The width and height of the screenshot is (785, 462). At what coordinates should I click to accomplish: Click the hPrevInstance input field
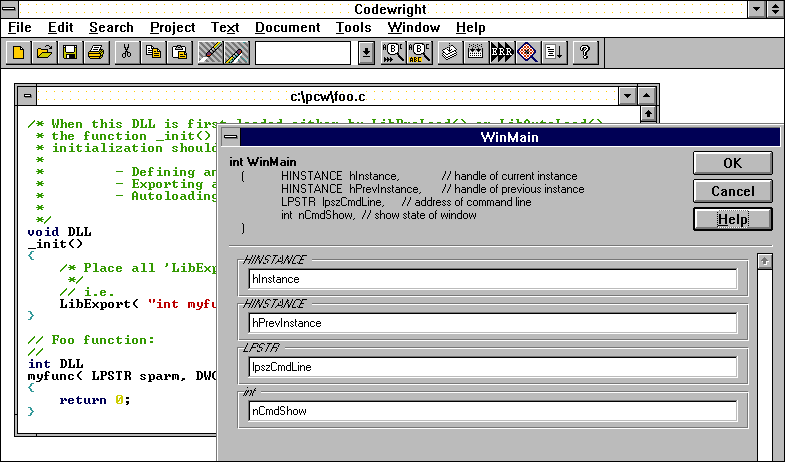coord(493,323)
